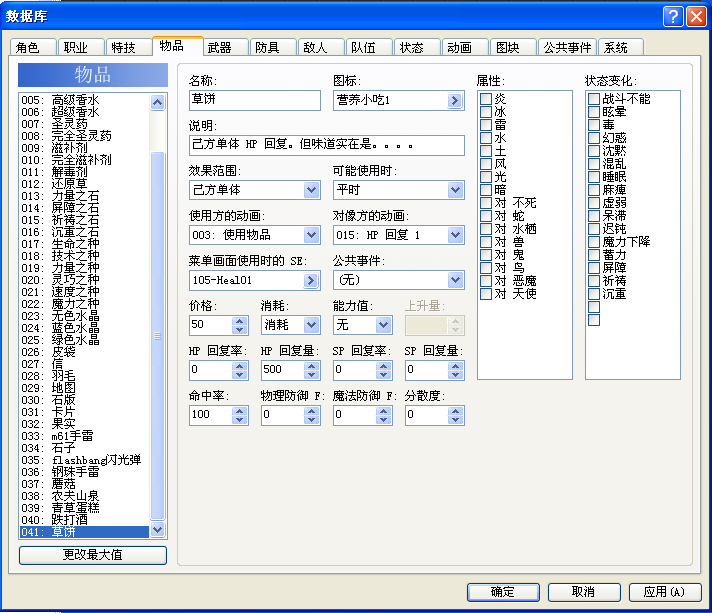
Task: Click the 物理防御 F spinner arrows
Action: [x=312, y=415]
